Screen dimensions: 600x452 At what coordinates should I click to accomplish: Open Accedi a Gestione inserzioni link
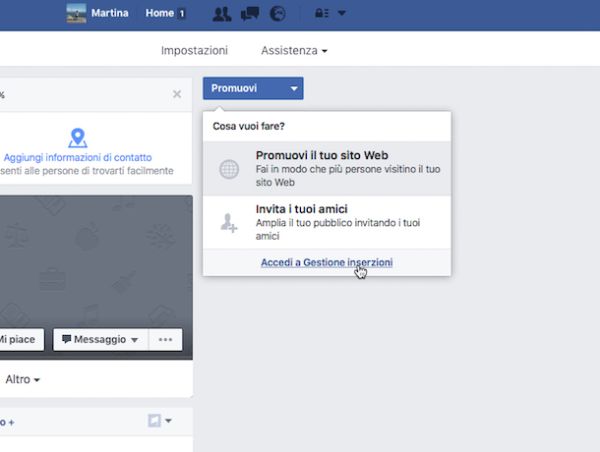327,263
